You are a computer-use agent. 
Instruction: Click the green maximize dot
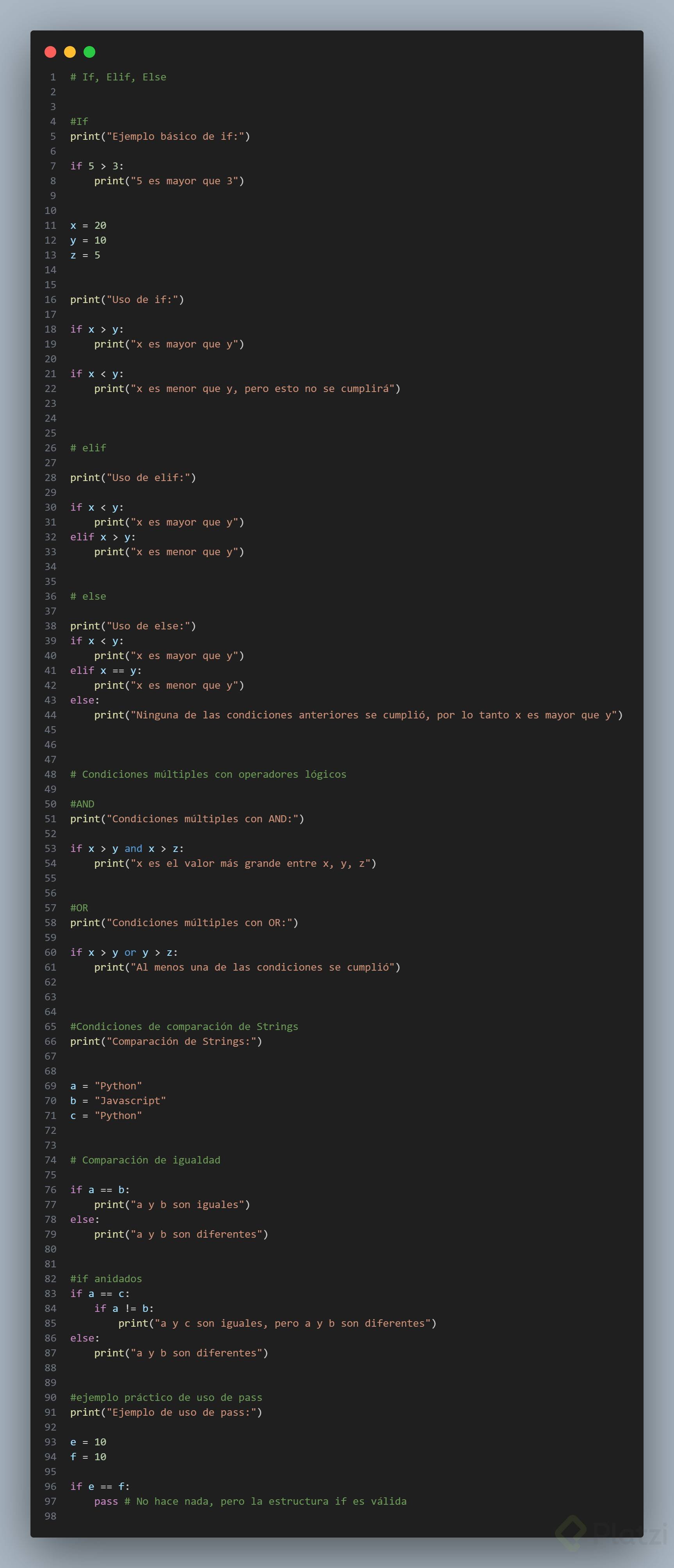[89, 52]
